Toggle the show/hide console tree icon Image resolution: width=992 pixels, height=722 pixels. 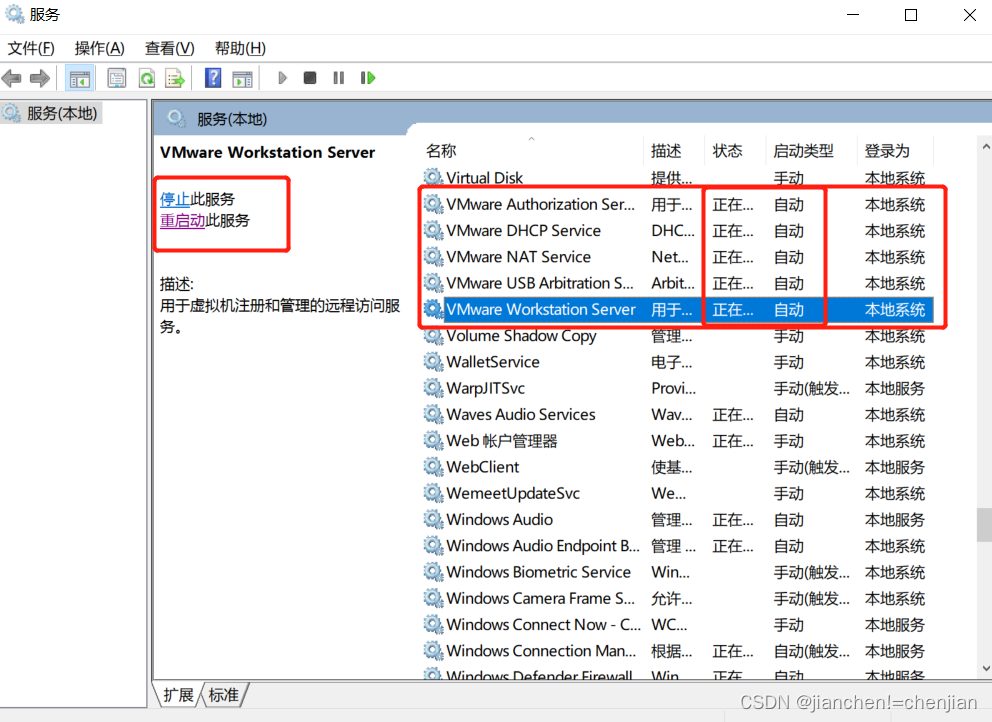click(80, 78)
